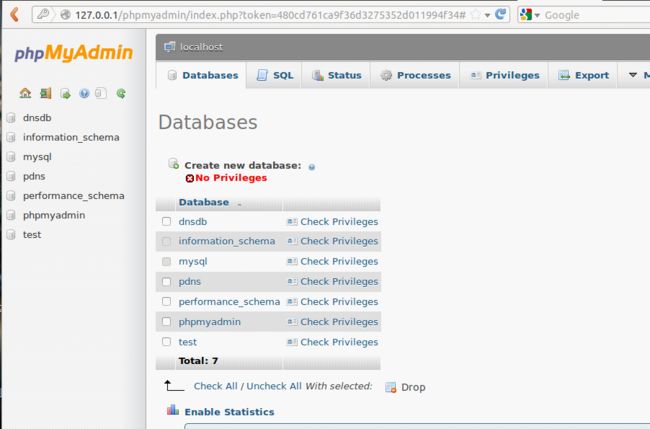Select mysql in the sidebar list

click(37, 157)
